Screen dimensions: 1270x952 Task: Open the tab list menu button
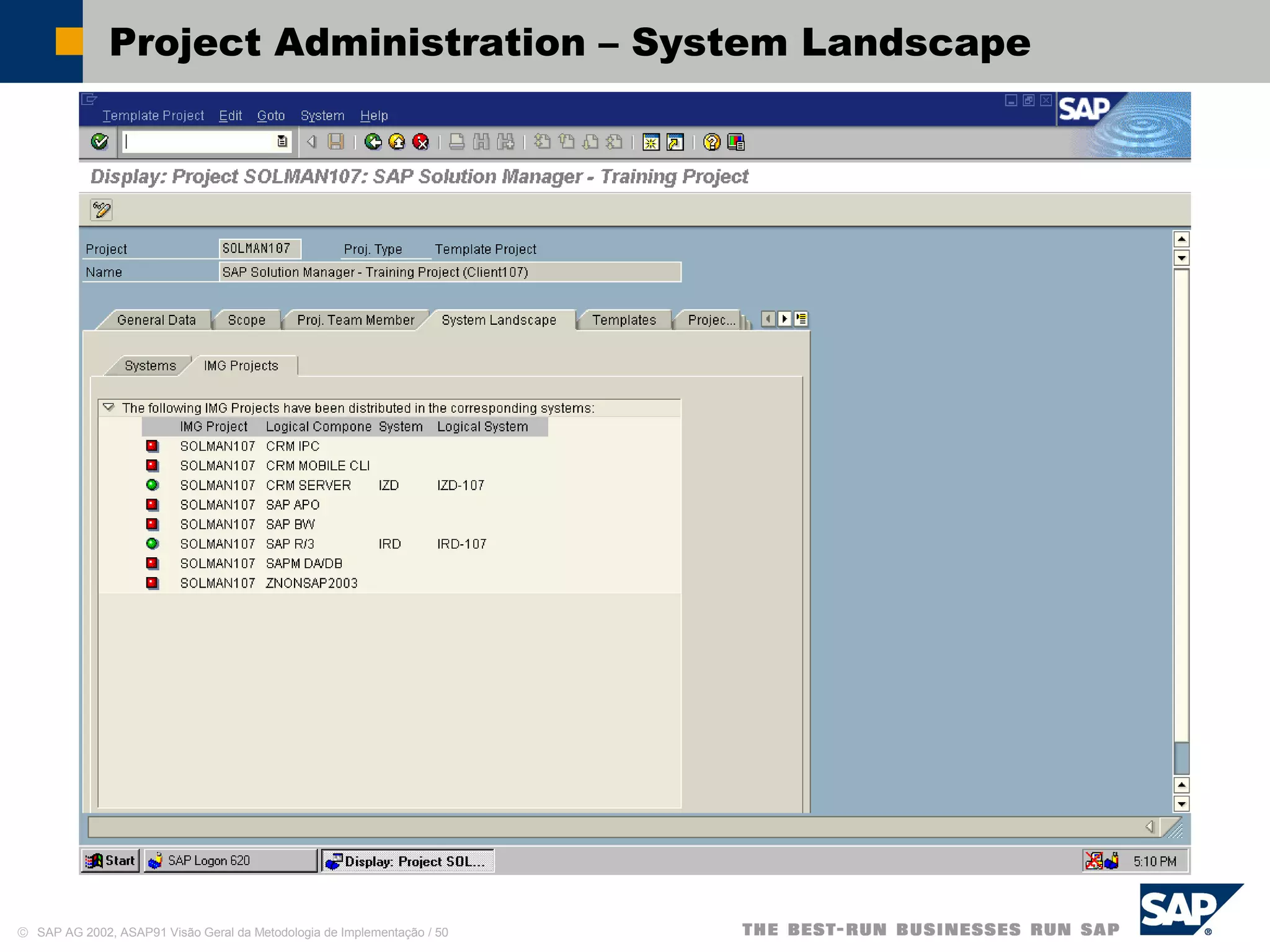(801, 319)
